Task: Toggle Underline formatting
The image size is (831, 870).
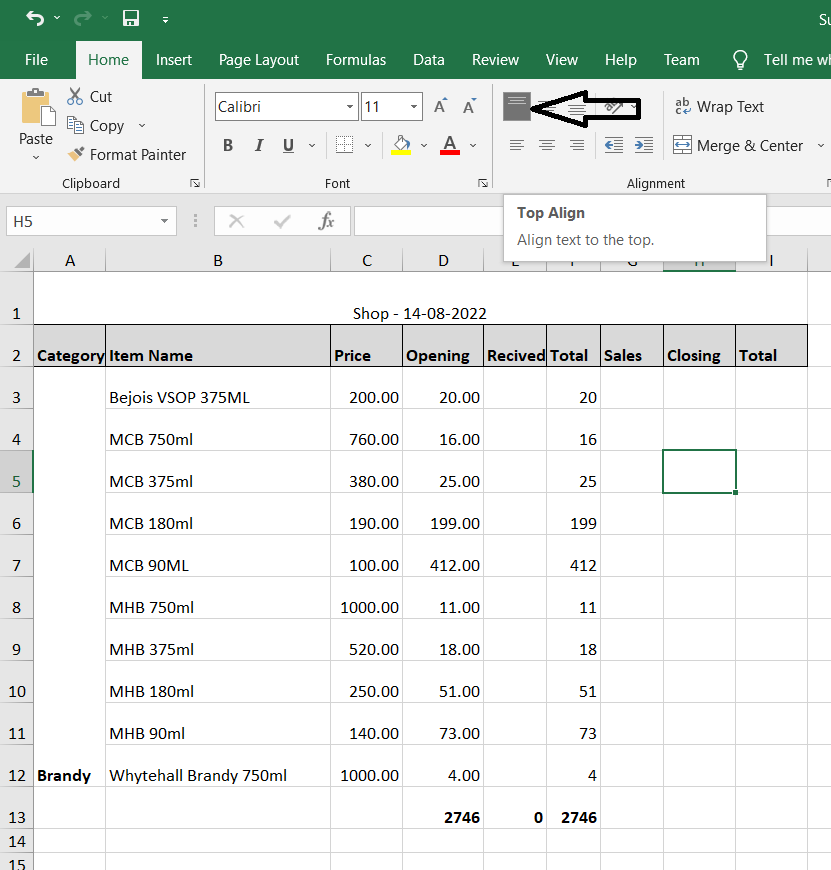Action: tap(288, 145)
